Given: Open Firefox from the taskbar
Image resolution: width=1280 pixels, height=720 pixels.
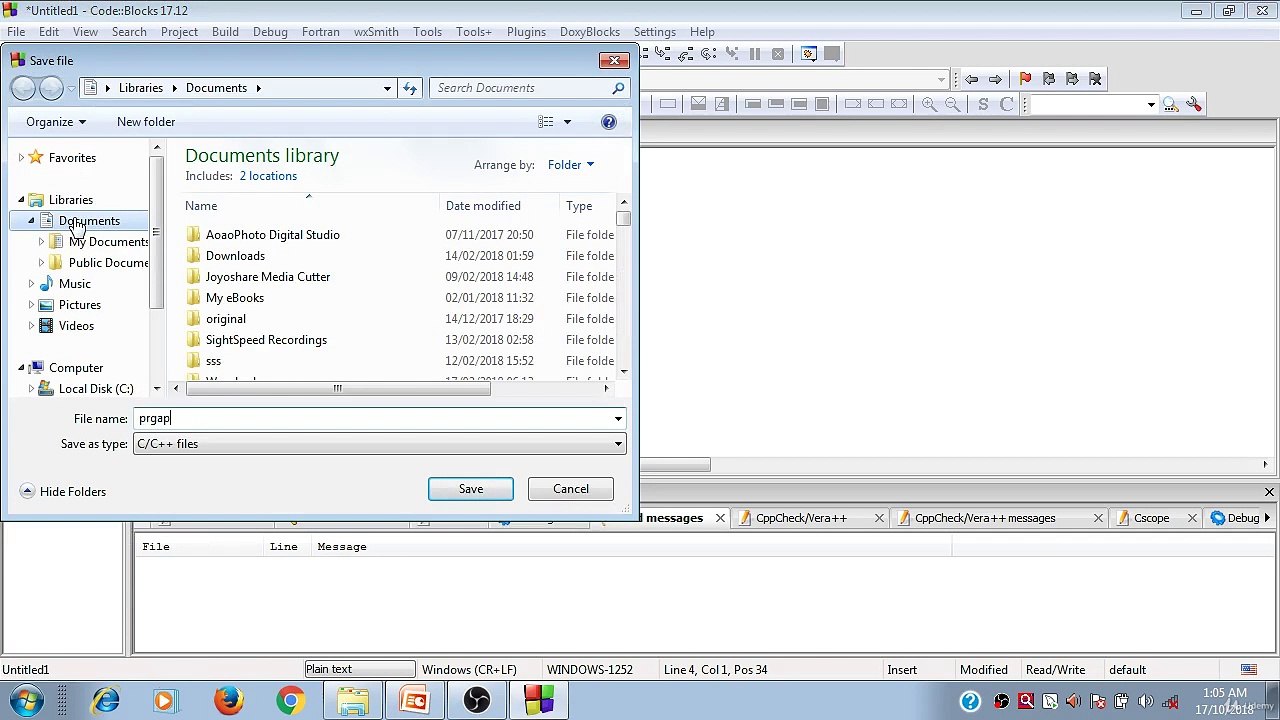Looking at the screenshot, I should (x=228, y=700).
